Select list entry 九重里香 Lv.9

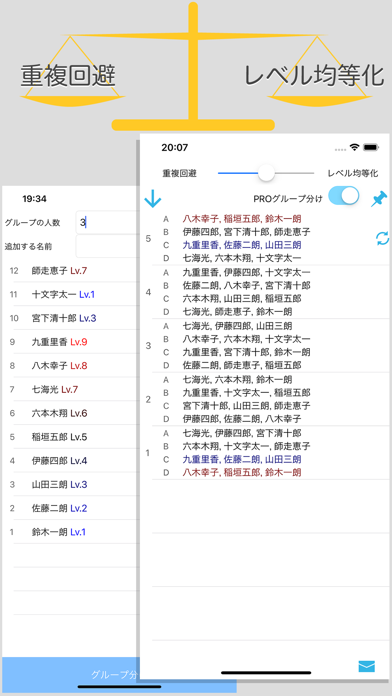point(71,342)
